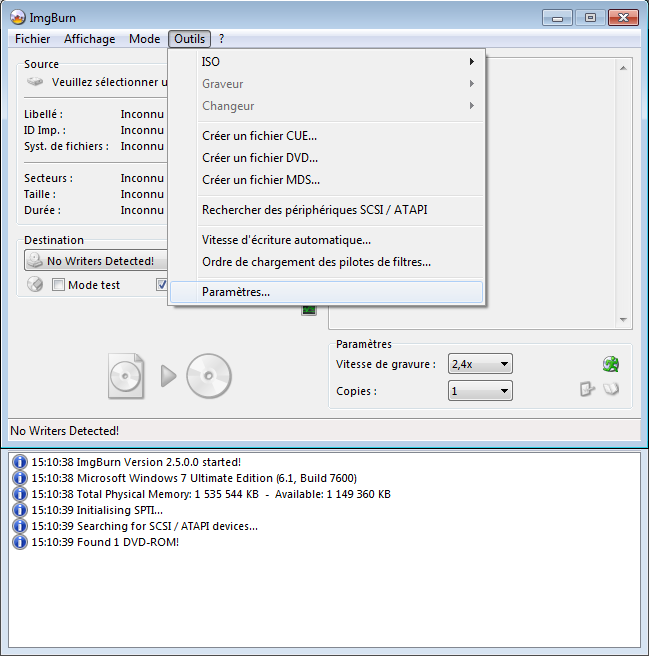The image size is (649, 656).
Task: Click the Searching for SCSI / ATAPI devices log line
Action: pos(144,526)
